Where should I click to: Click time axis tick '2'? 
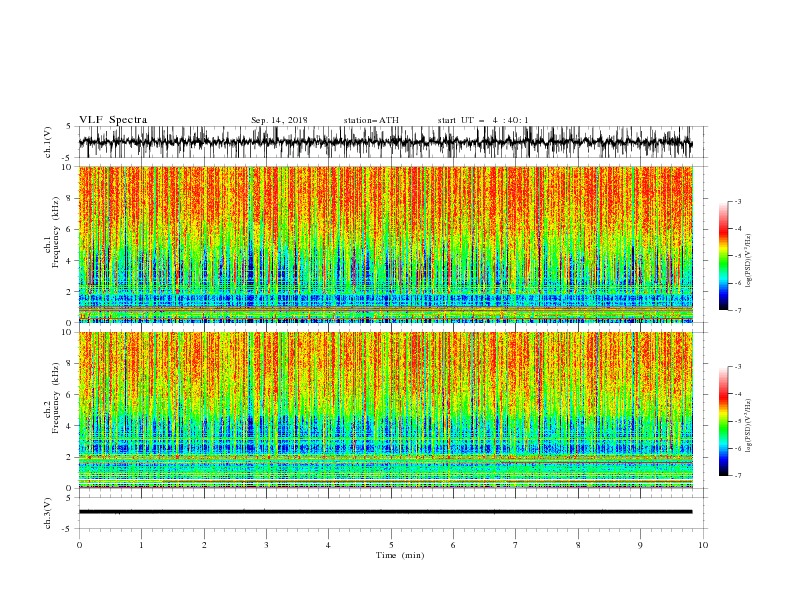[204, 545]
